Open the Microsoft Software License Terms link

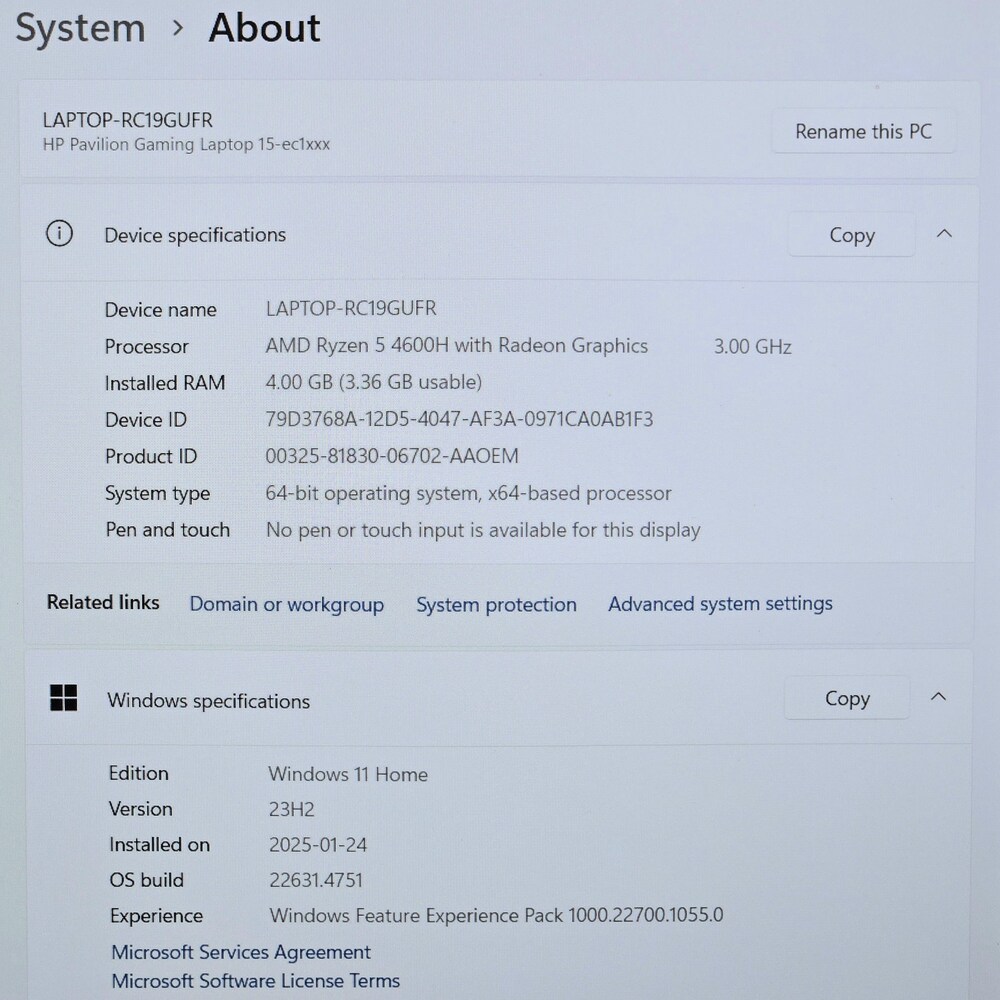[x=256, y=980]
